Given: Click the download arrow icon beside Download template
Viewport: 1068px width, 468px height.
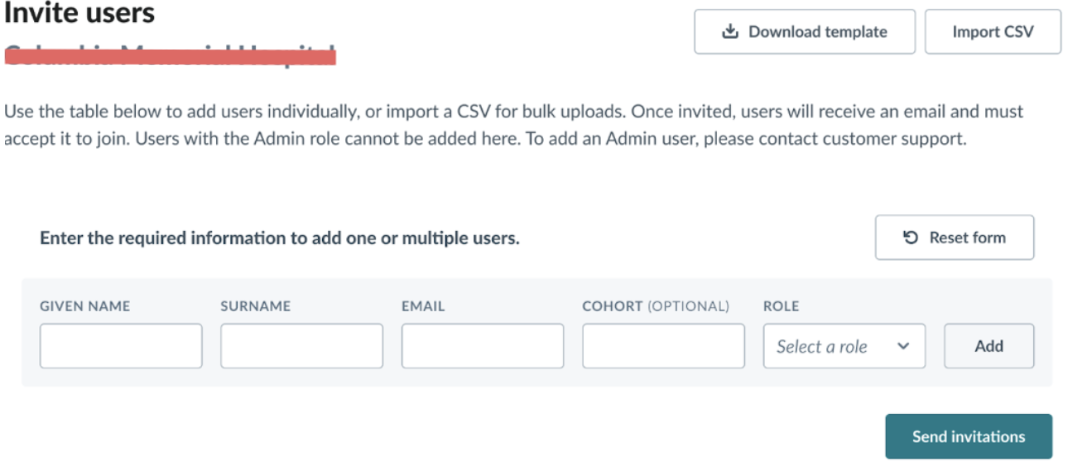Looking at the screenshot, I should pyautogui.click(x=730, y=32).
